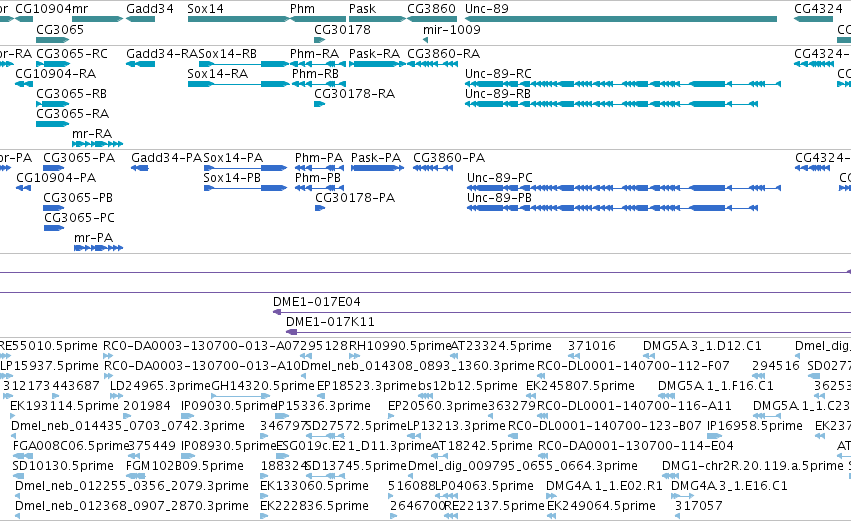Viewport: 851px width, 521px height.
Task: Click transcript Pask-RA
Action: coord(377,64)
